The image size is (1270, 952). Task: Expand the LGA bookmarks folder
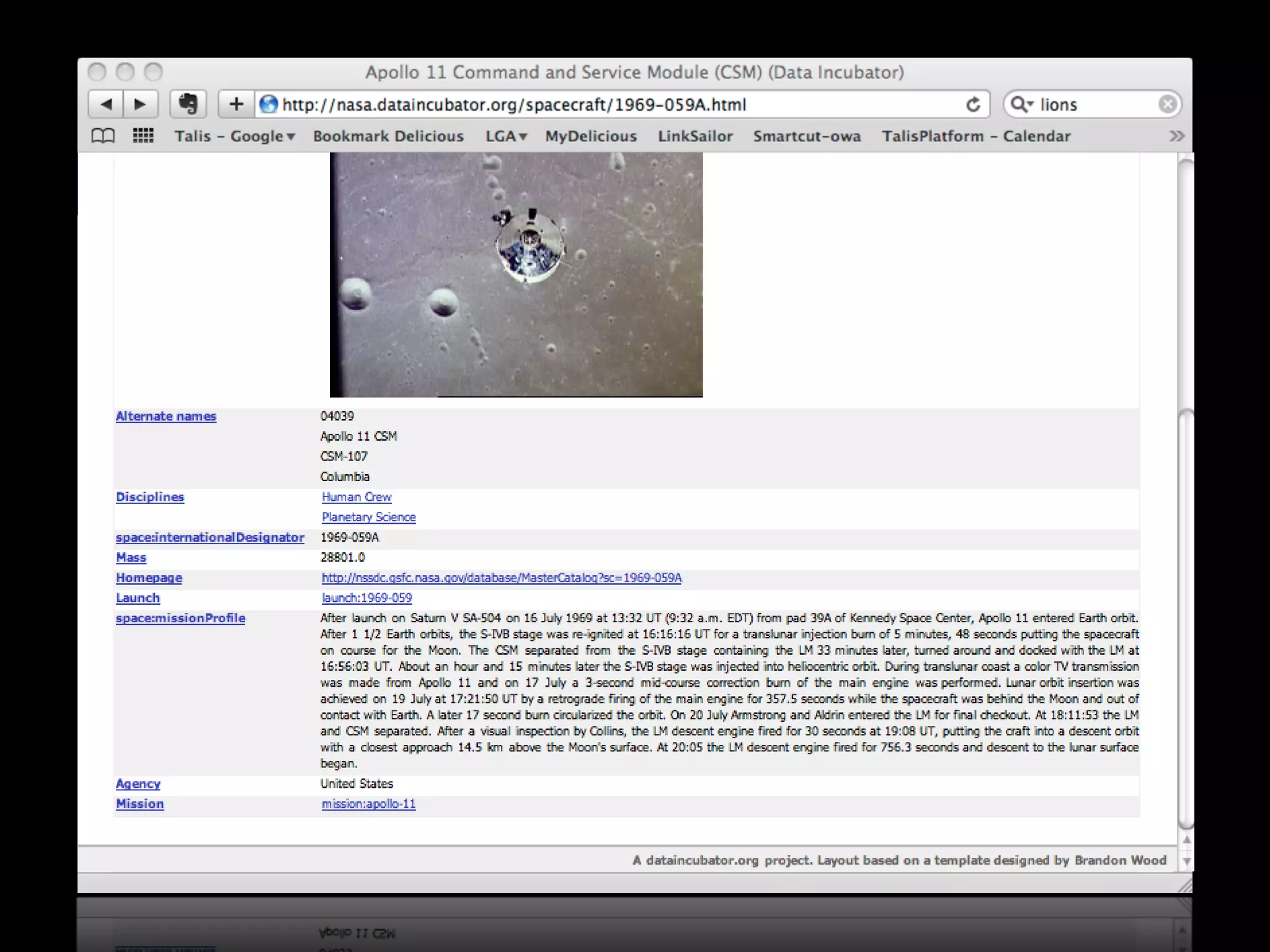point(505,136)
